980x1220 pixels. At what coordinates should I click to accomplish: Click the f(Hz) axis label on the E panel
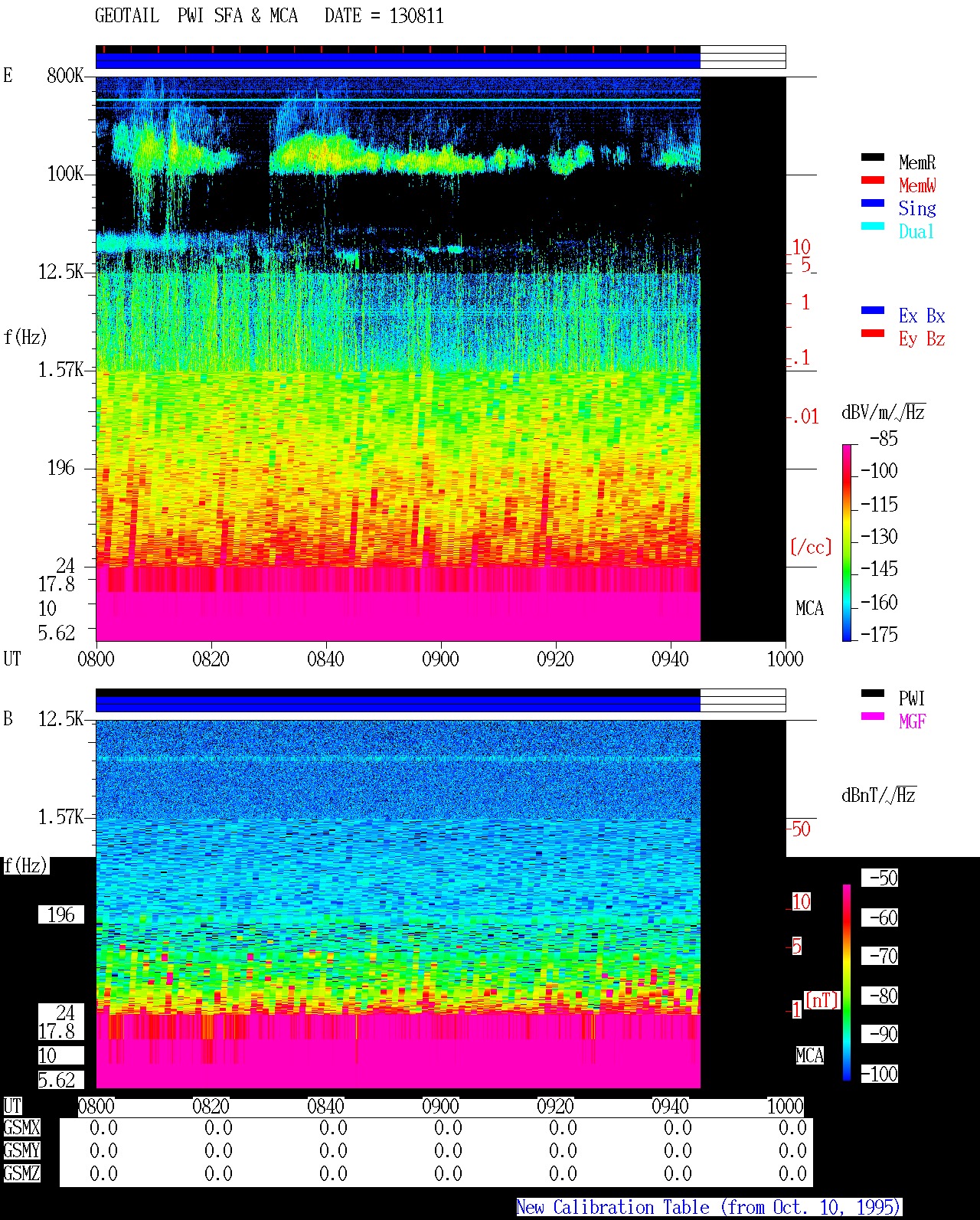(25, 336)
